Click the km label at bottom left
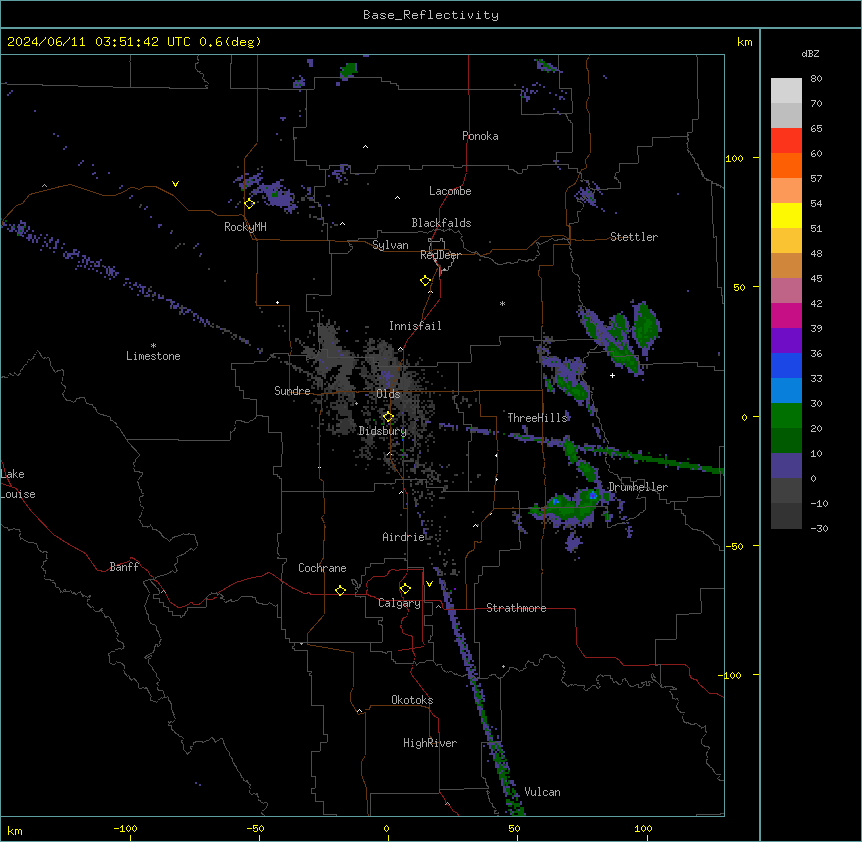 (x=15, y=831)
